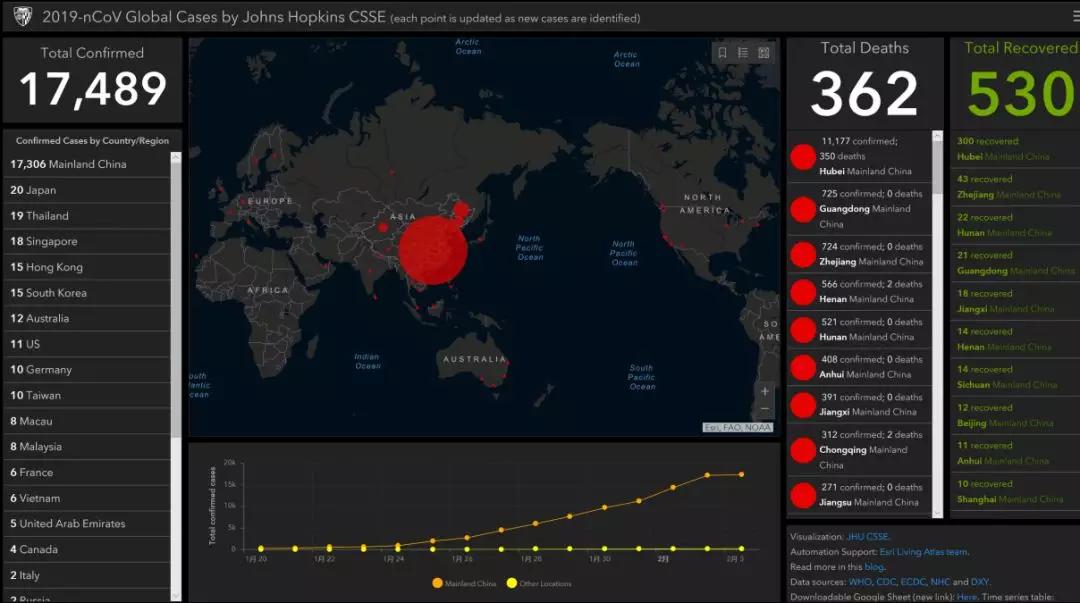The height and width of the screenshot is (603, 1080).
Task: Open the map bookmarks icon
Action: point(722,53)
